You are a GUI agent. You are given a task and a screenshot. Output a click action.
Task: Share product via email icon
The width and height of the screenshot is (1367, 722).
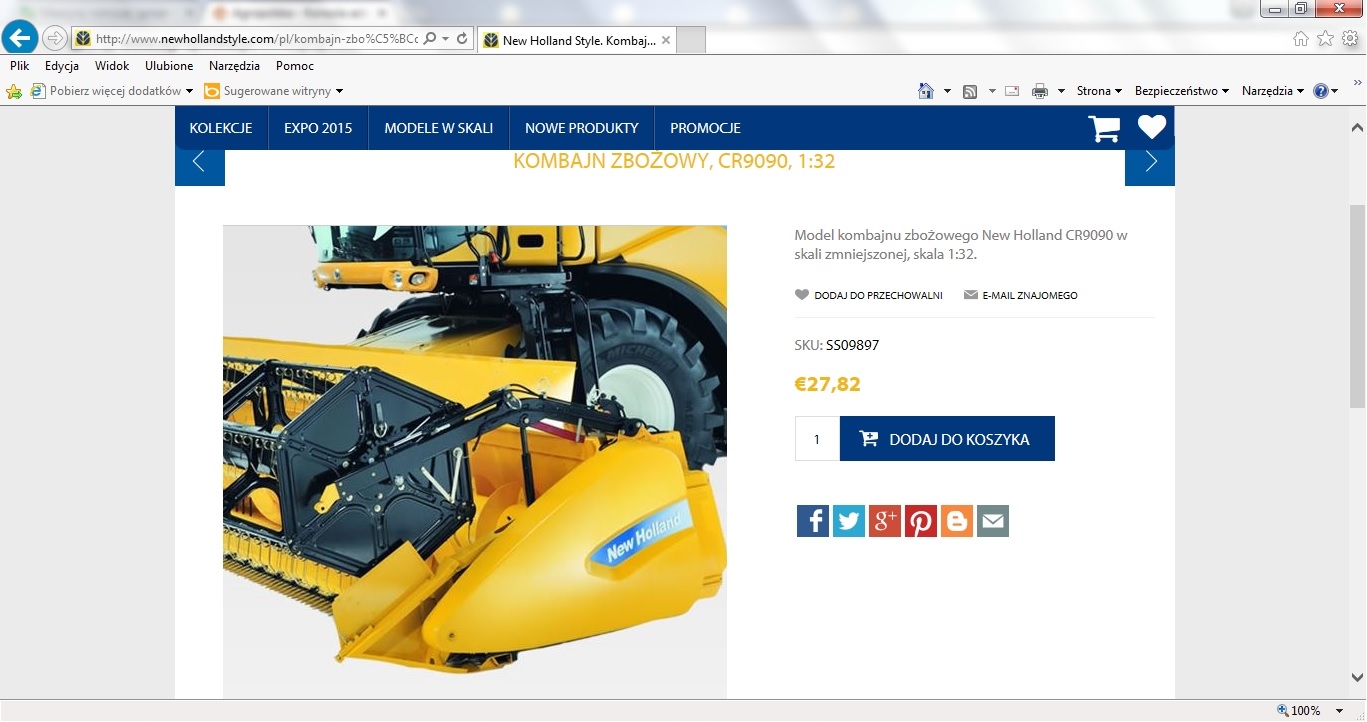click(993, 521)
